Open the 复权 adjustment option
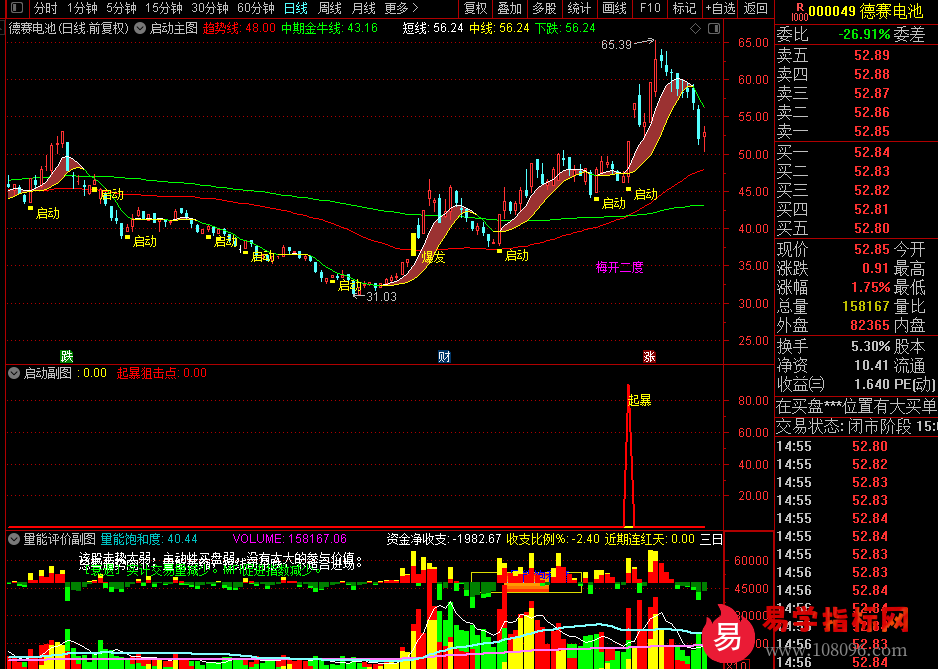Screen dimensions: 938x669 tap(476, 8)
